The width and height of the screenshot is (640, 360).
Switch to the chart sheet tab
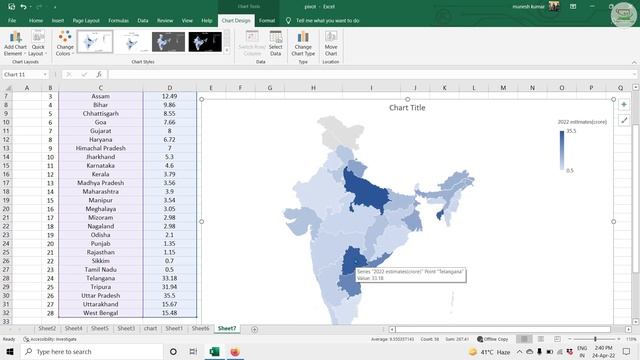[150, 329]
